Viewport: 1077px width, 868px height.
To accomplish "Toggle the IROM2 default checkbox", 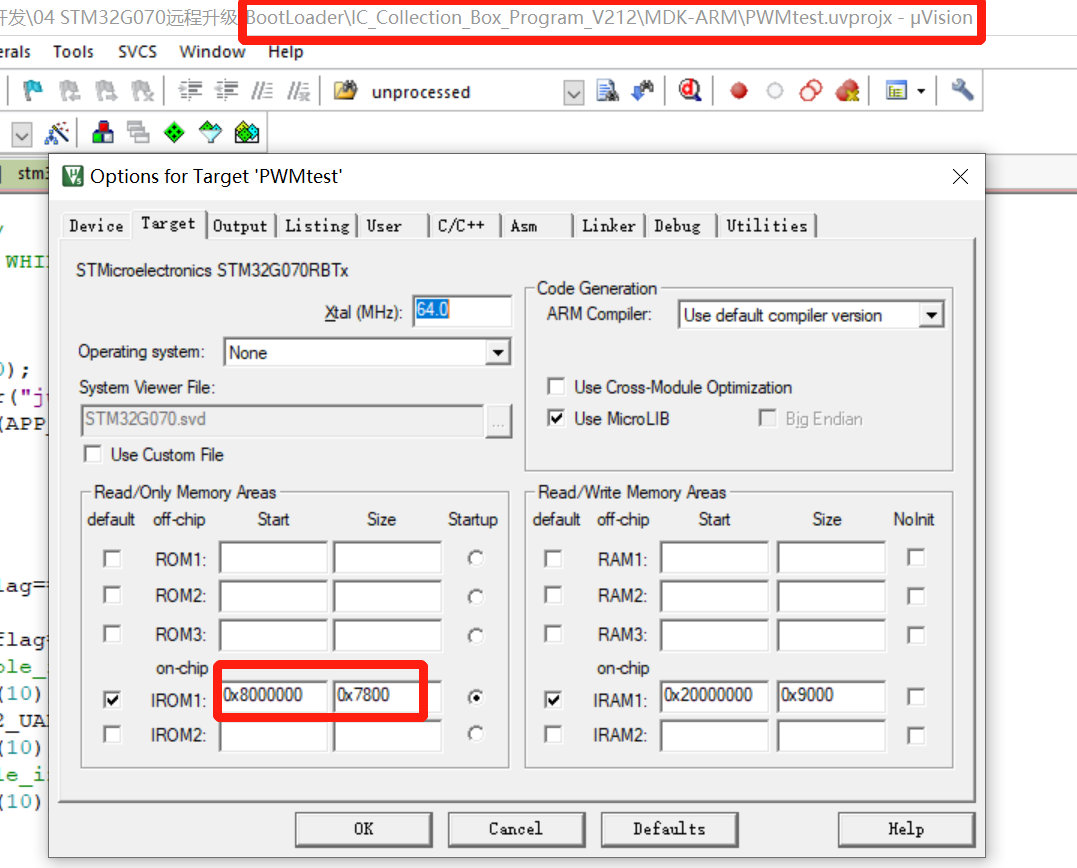I will coord(112,734).
